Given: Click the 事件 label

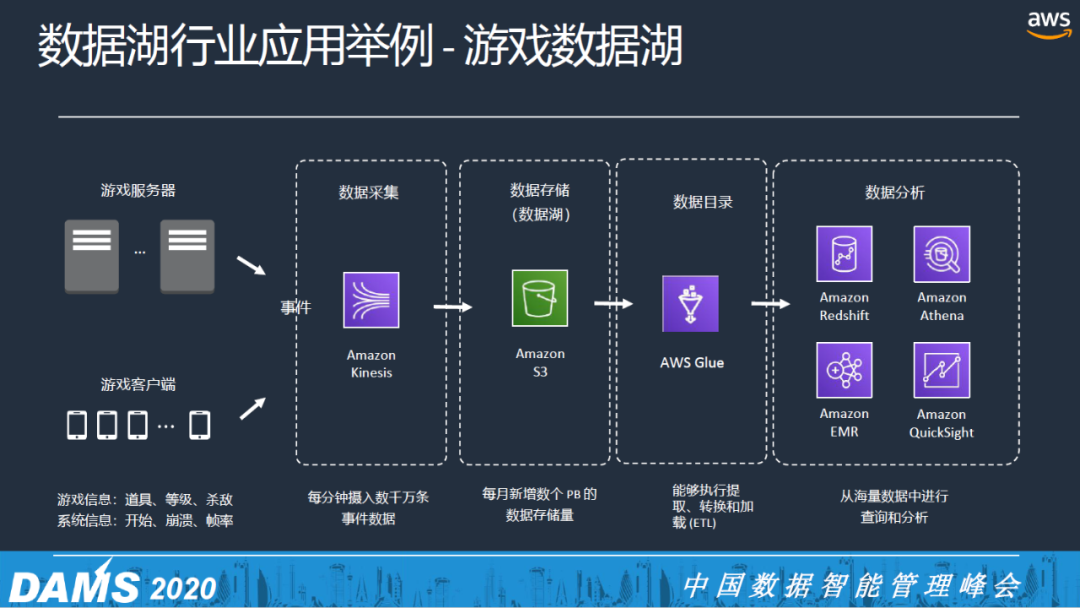Looking at the screenshot, I should click(295, 307).
